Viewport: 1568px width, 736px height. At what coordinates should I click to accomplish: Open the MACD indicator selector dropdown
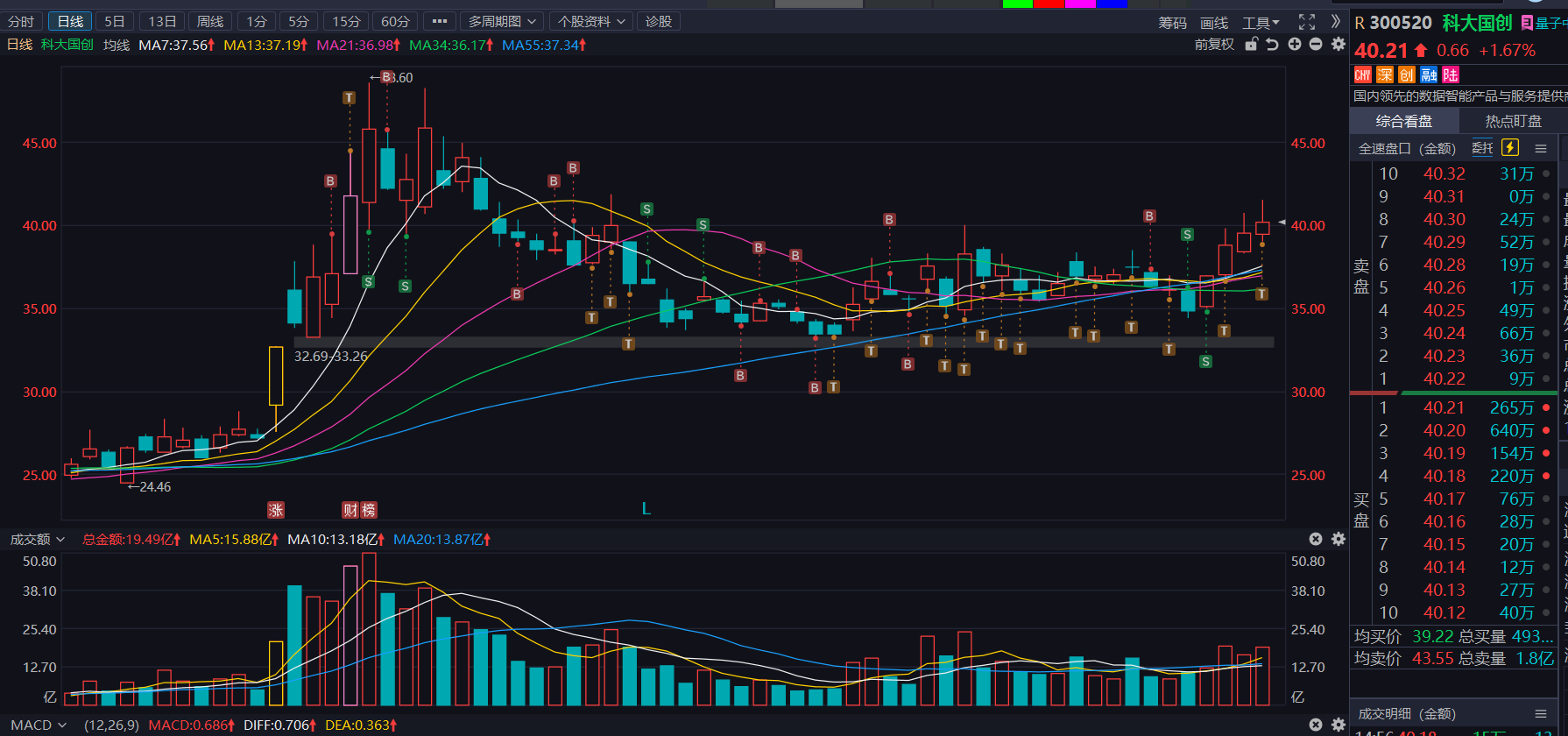pos(38,725)
